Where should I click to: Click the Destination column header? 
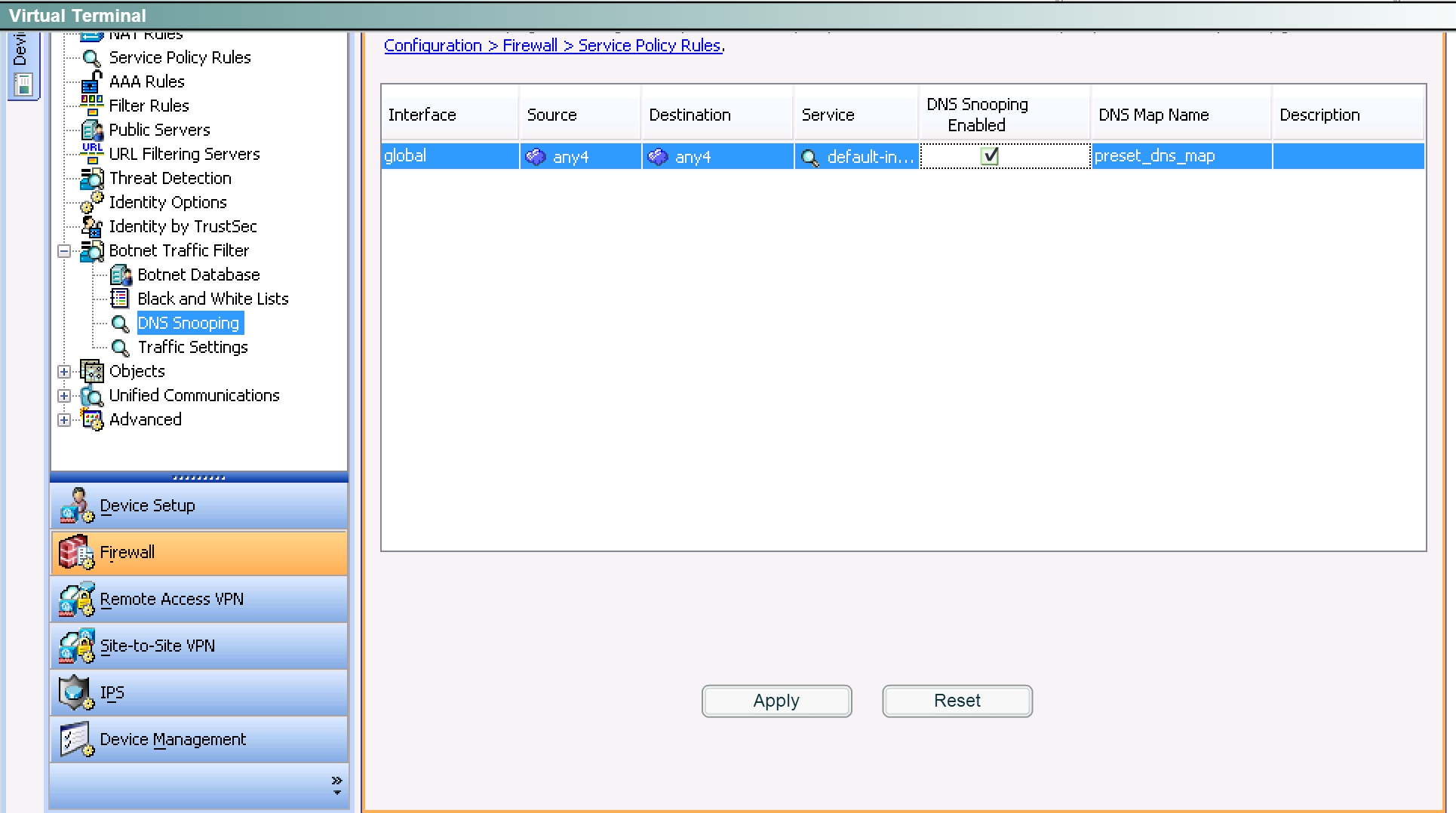pyautogui.click(x=717, y=115)
